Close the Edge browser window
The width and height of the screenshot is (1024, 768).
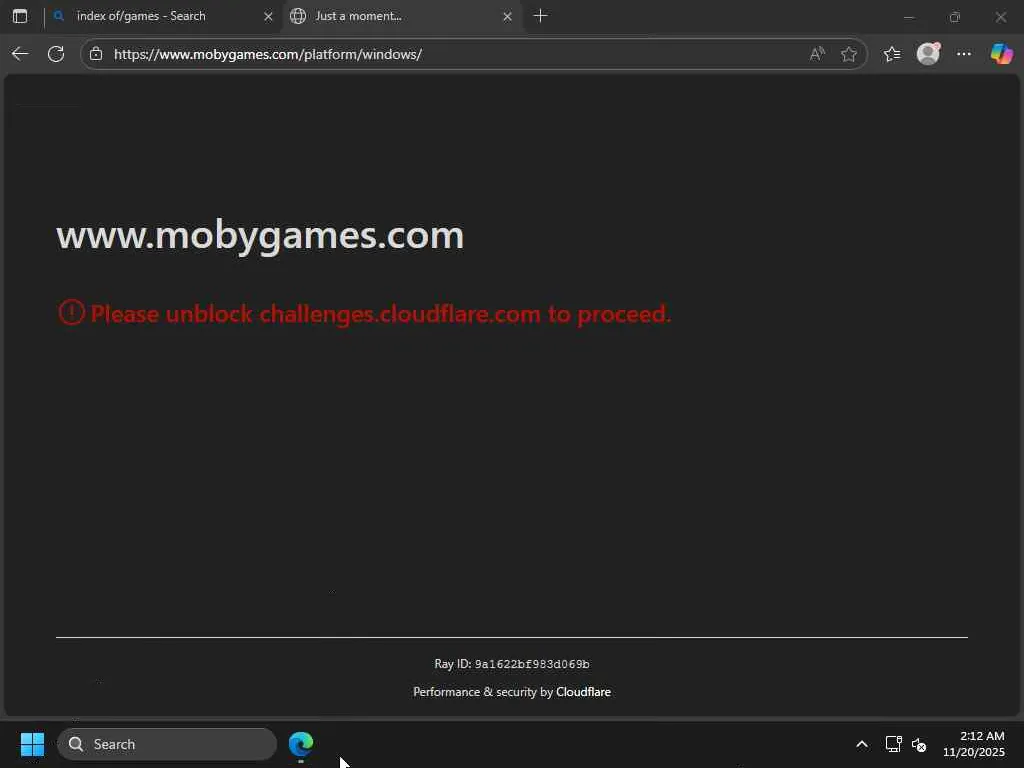tap(1000, 17)
